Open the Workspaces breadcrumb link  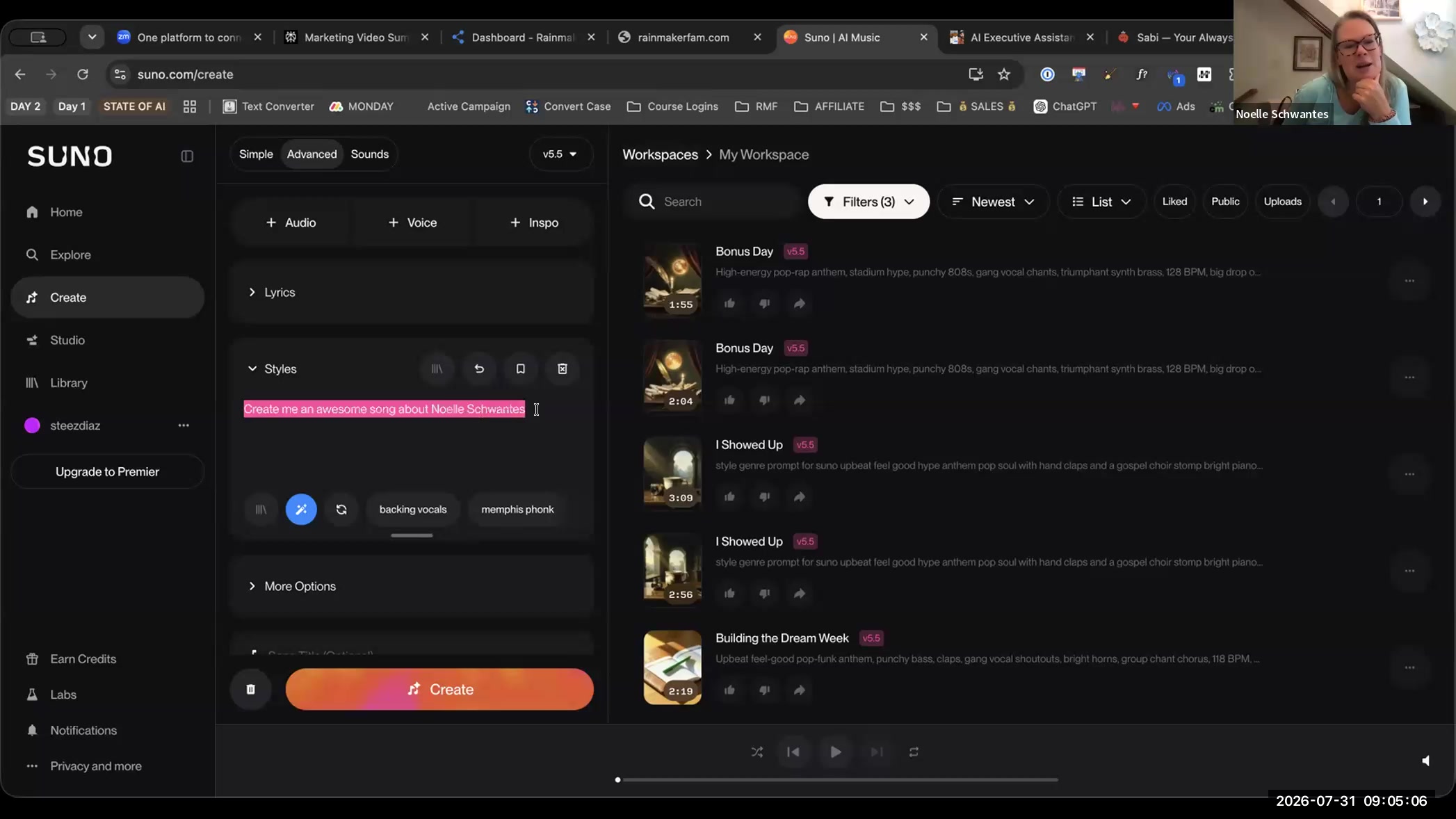click(660, 154)
